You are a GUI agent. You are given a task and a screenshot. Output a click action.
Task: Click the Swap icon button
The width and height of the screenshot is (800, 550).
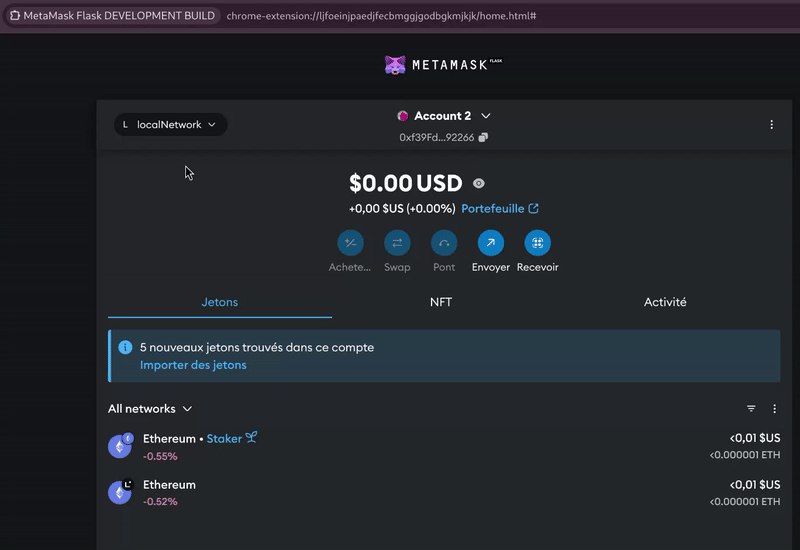pyautogui.click(x=397, y=243)
